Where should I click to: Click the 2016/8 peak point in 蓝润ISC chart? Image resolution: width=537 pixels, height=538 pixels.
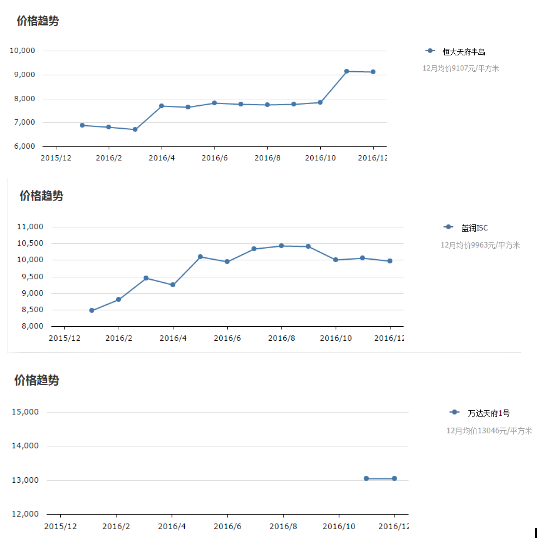click(281, 246)
